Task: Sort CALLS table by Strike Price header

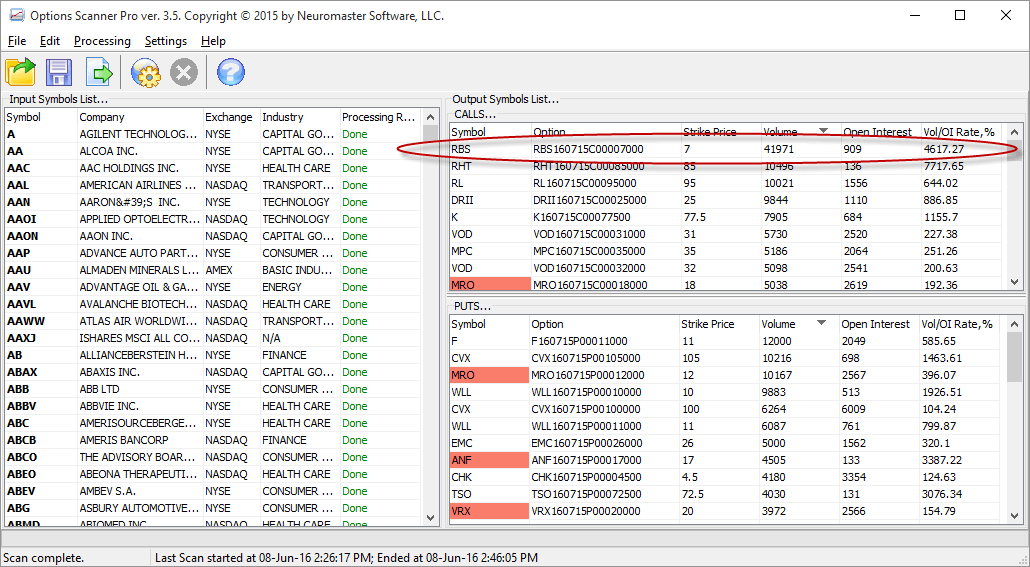Action: point(721,132)
